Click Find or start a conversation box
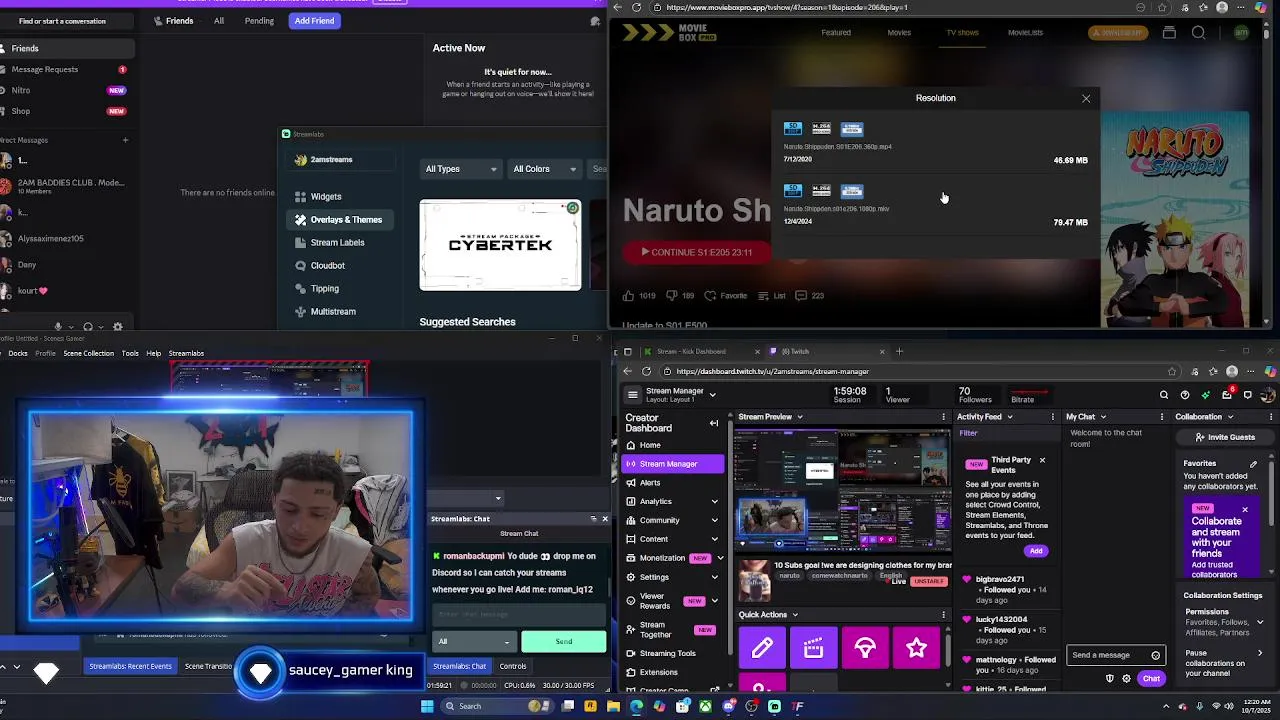This screenshot has height=720, width=1280. click(x=65, y=21)
